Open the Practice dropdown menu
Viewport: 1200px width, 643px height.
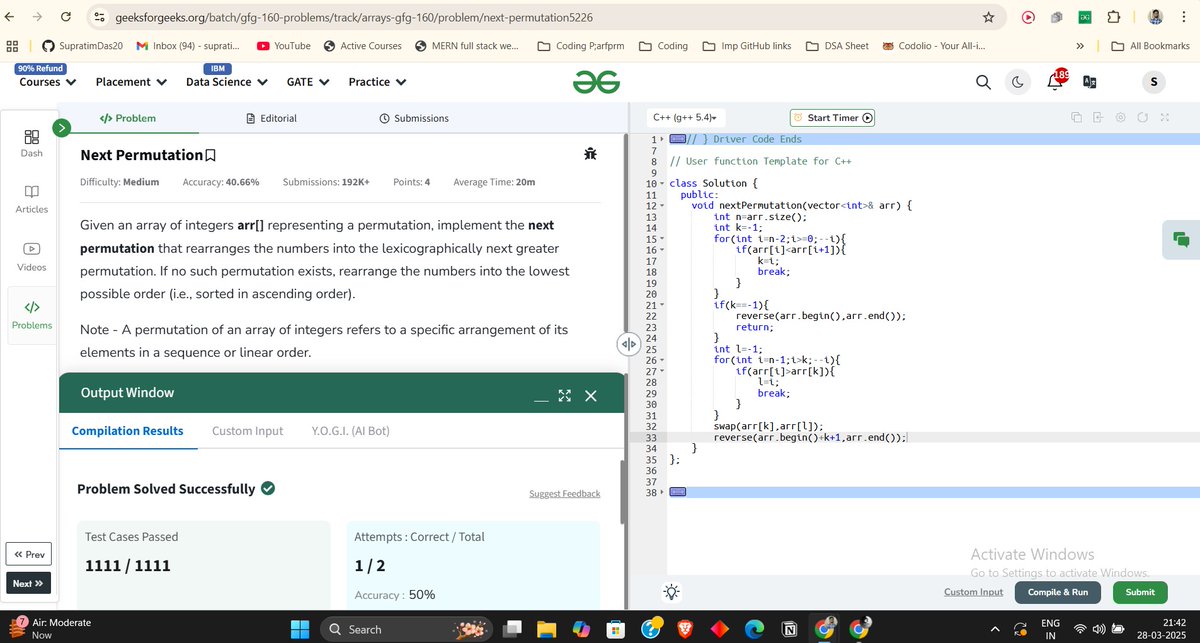[x=377, y=82]
